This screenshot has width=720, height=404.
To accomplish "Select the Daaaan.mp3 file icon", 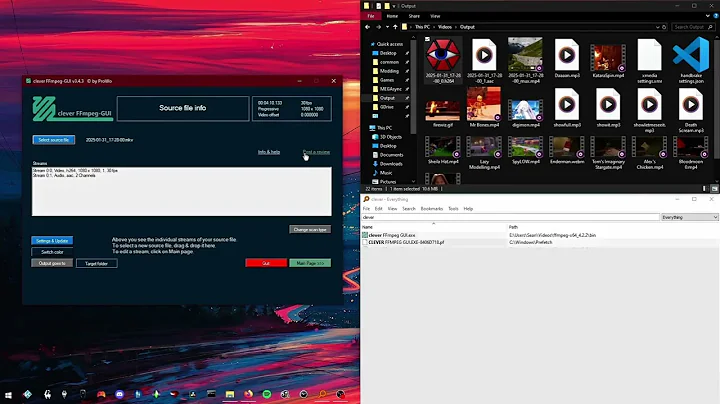I will click(x=567, y=56).
